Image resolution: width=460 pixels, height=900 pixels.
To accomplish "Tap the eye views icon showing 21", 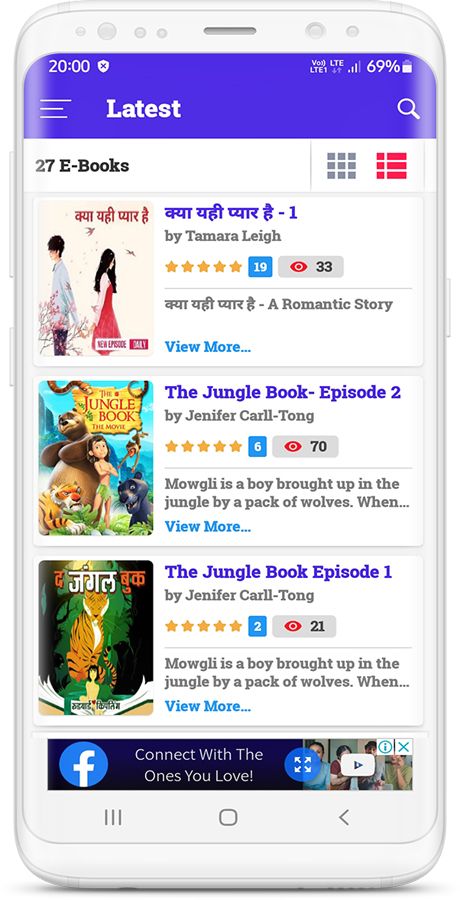I will [x=293, y=626].
